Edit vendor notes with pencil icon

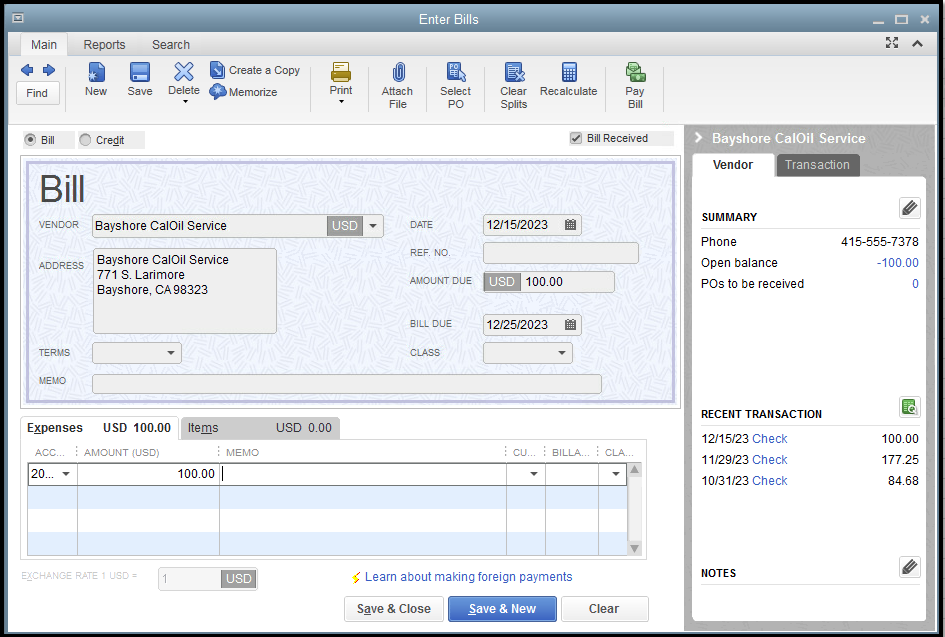coord(909,566)
